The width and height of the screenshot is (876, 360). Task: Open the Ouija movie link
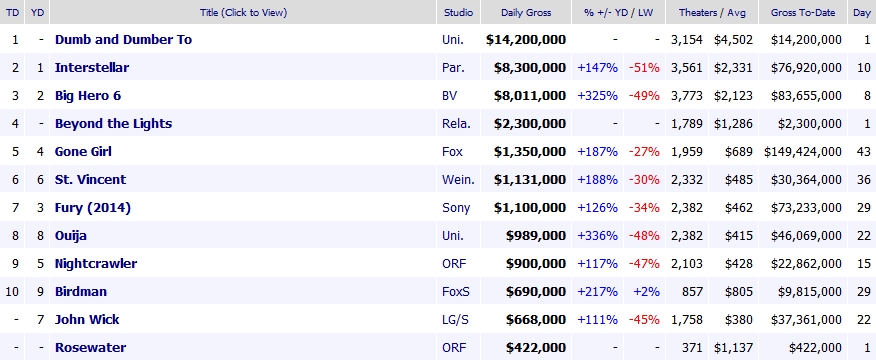70,235
